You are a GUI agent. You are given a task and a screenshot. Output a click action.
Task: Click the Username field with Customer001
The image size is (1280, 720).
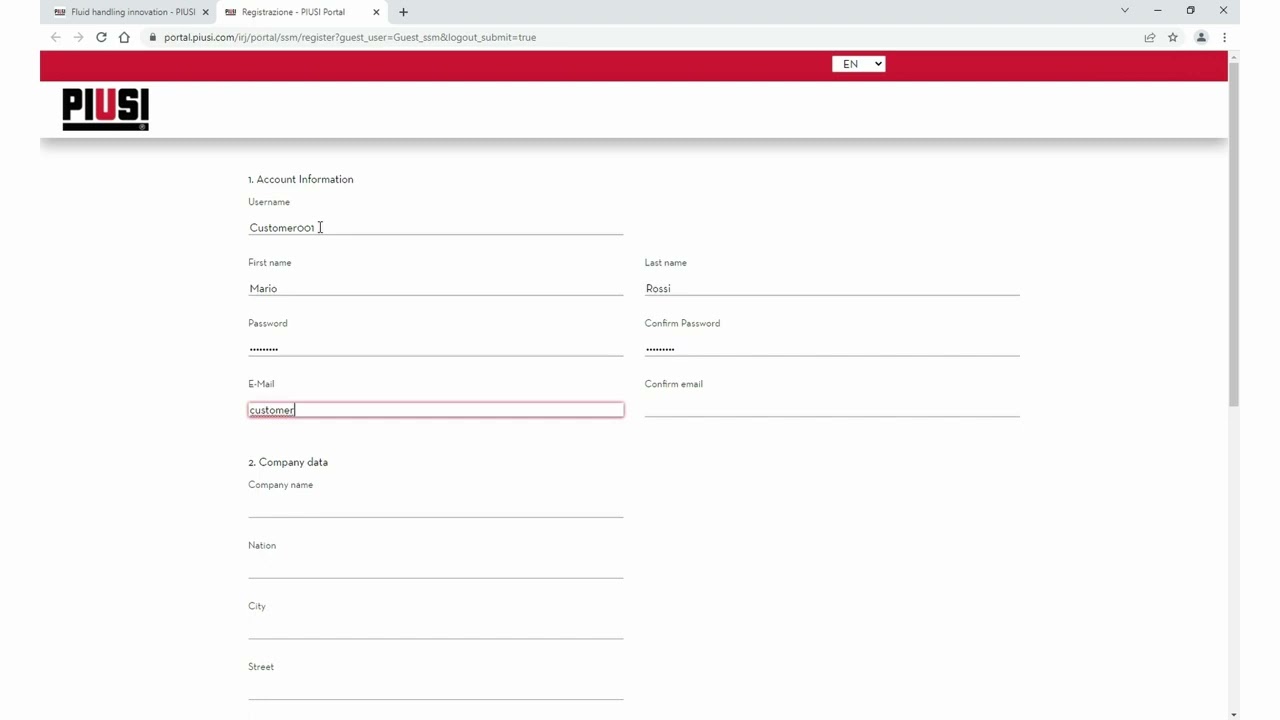pos(435,228)
